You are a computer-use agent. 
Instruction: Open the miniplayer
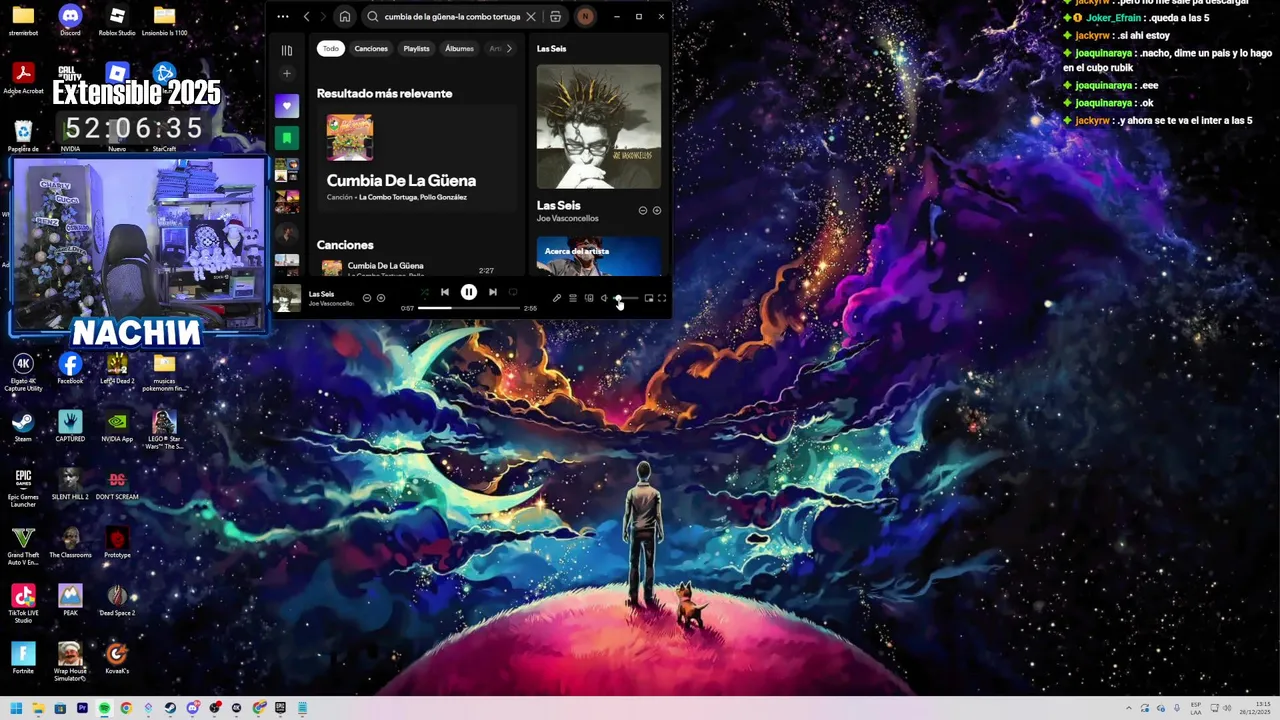(649, 298)
